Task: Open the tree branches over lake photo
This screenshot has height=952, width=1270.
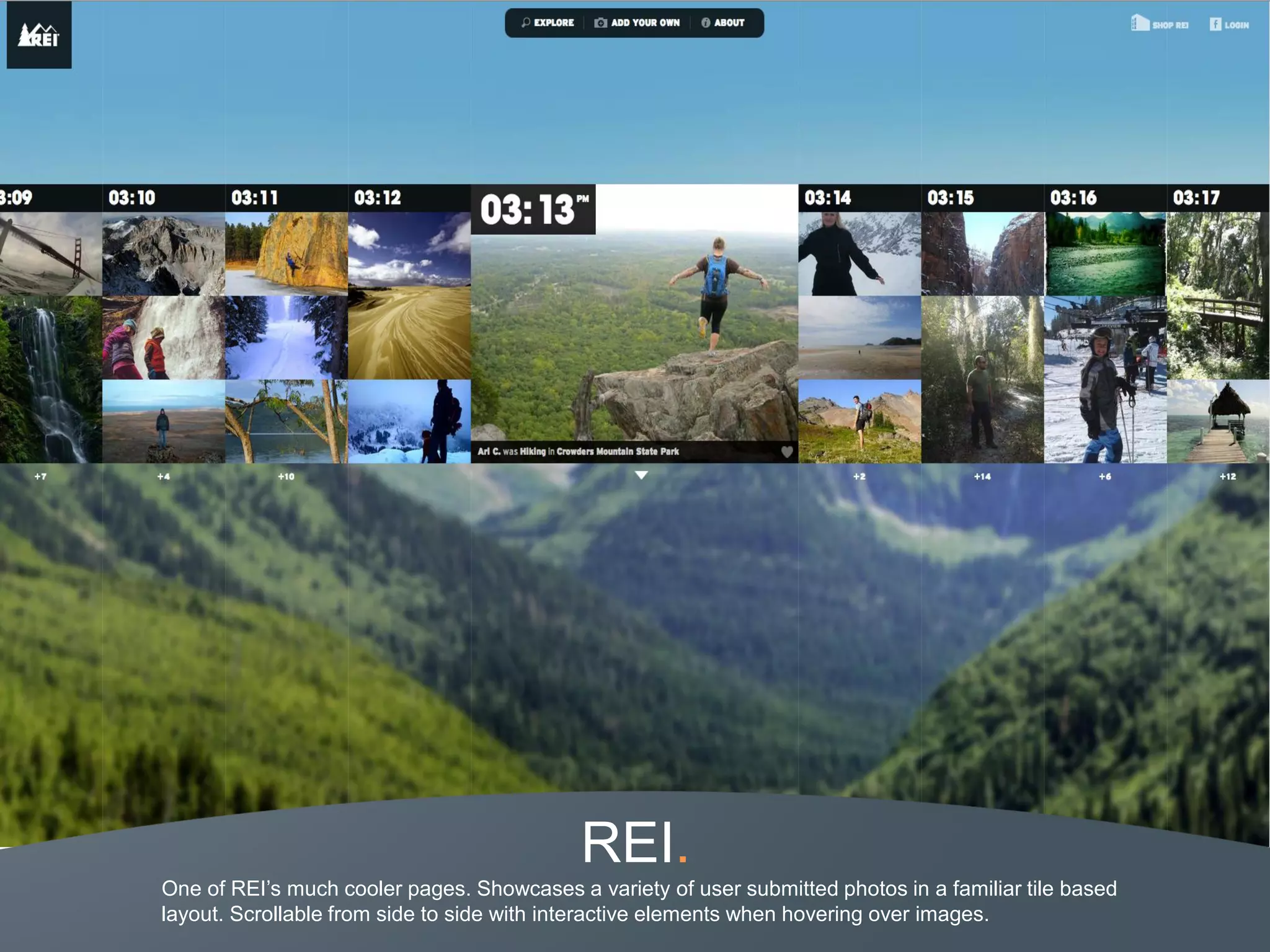Action: pyautogui.click(x=286, y=421)
